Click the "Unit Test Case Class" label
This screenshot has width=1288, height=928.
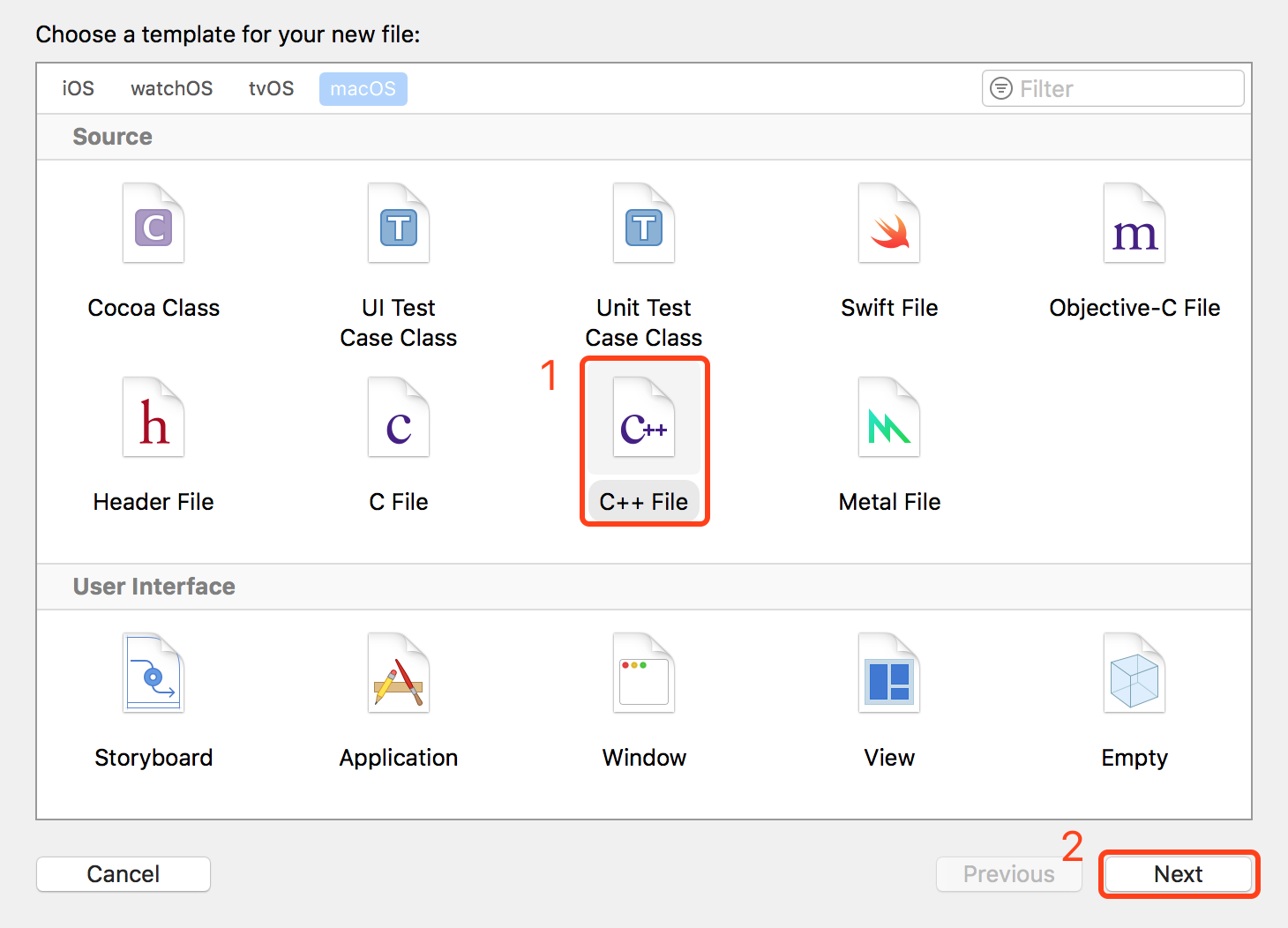[x=644, y=323]
